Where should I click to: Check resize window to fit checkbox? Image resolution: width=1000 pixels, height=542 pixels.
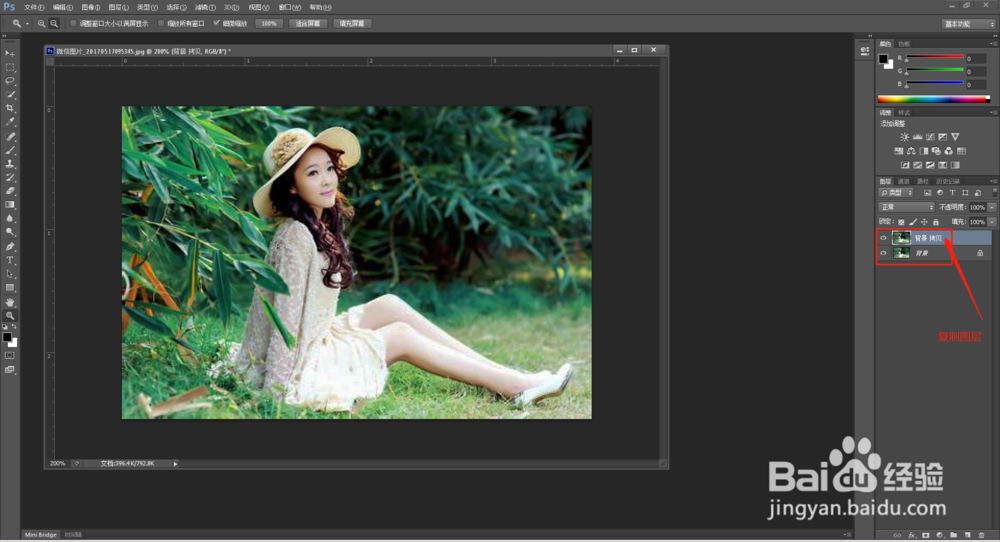[73, 24]
